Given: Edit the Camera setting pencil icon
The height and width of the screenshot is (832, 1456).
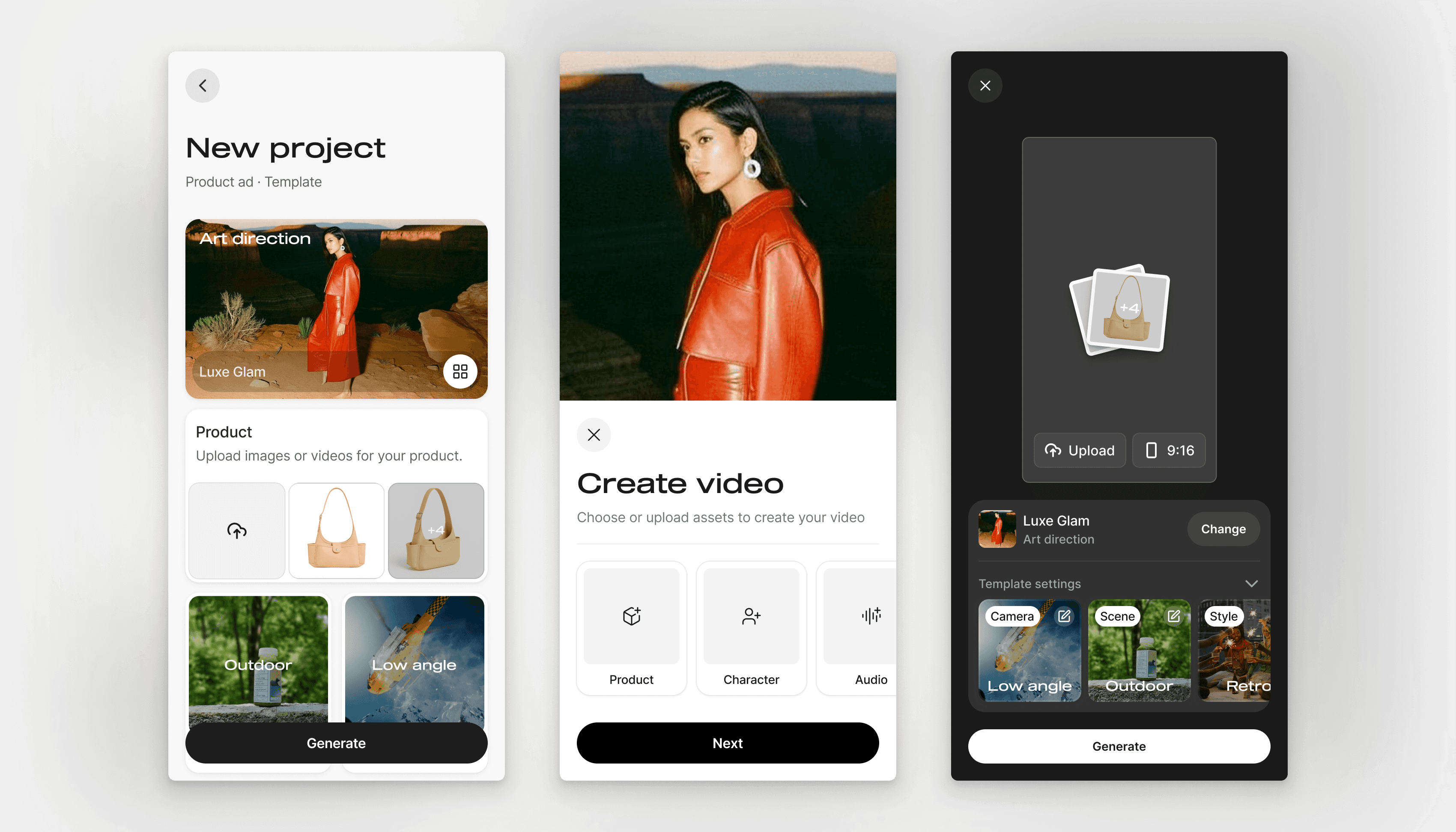Looking at the screenshot, I should tap(1064, 616).
